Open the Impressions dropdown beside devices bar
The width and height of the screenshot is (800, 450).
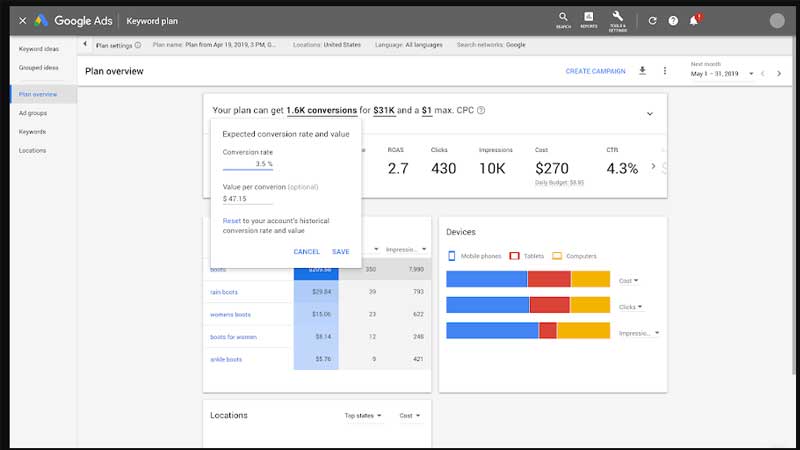click(x=639, y=333)
